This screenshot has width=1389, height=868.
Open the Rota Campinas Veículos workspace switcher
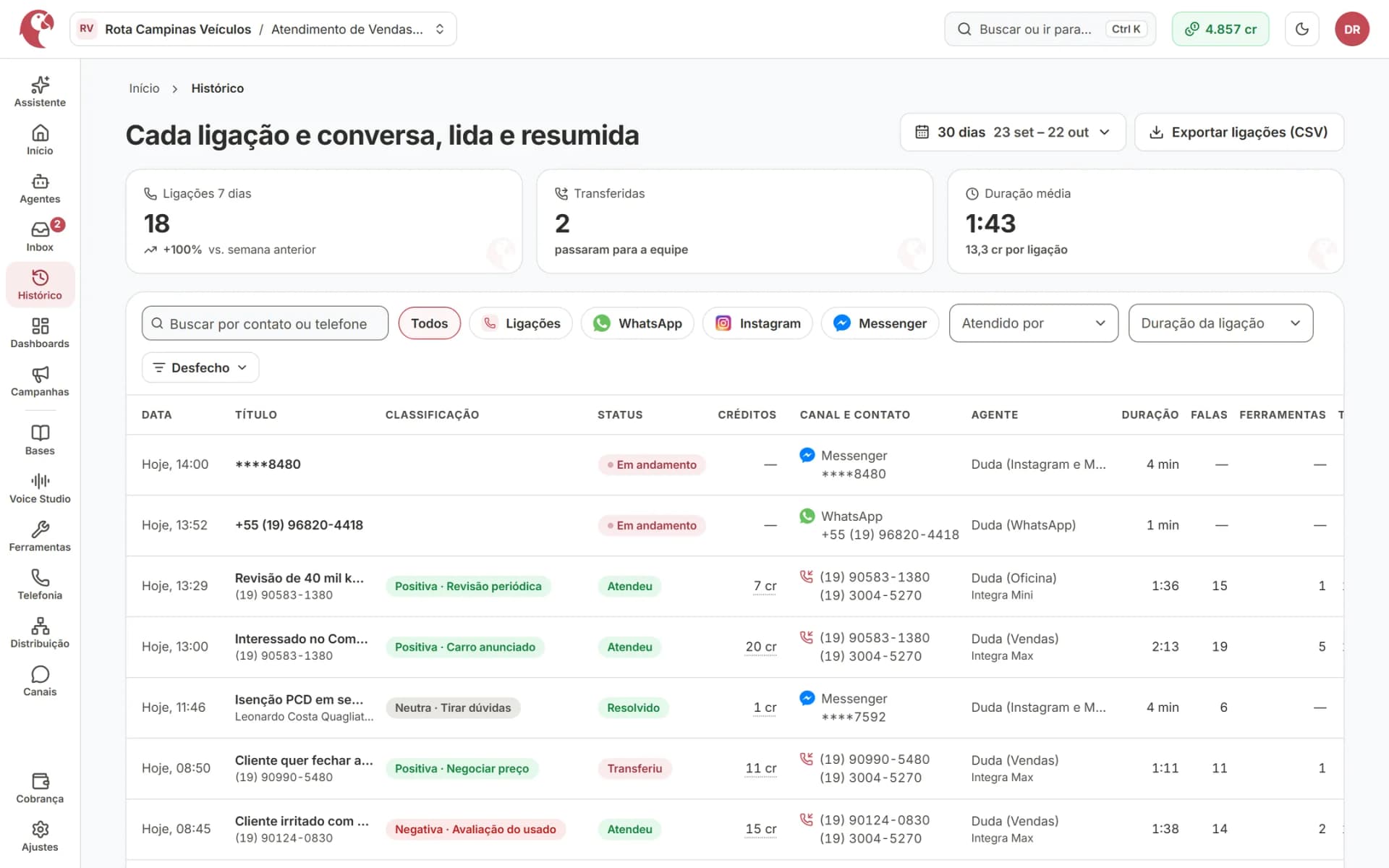point(263,29)
